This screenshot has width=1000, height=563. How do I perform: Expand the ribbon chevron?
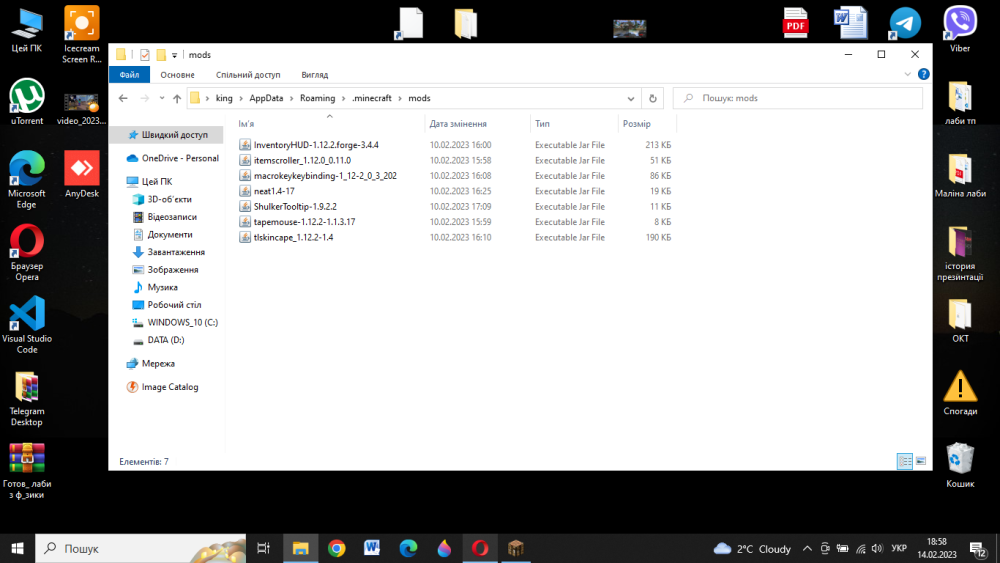pos(908,75)
